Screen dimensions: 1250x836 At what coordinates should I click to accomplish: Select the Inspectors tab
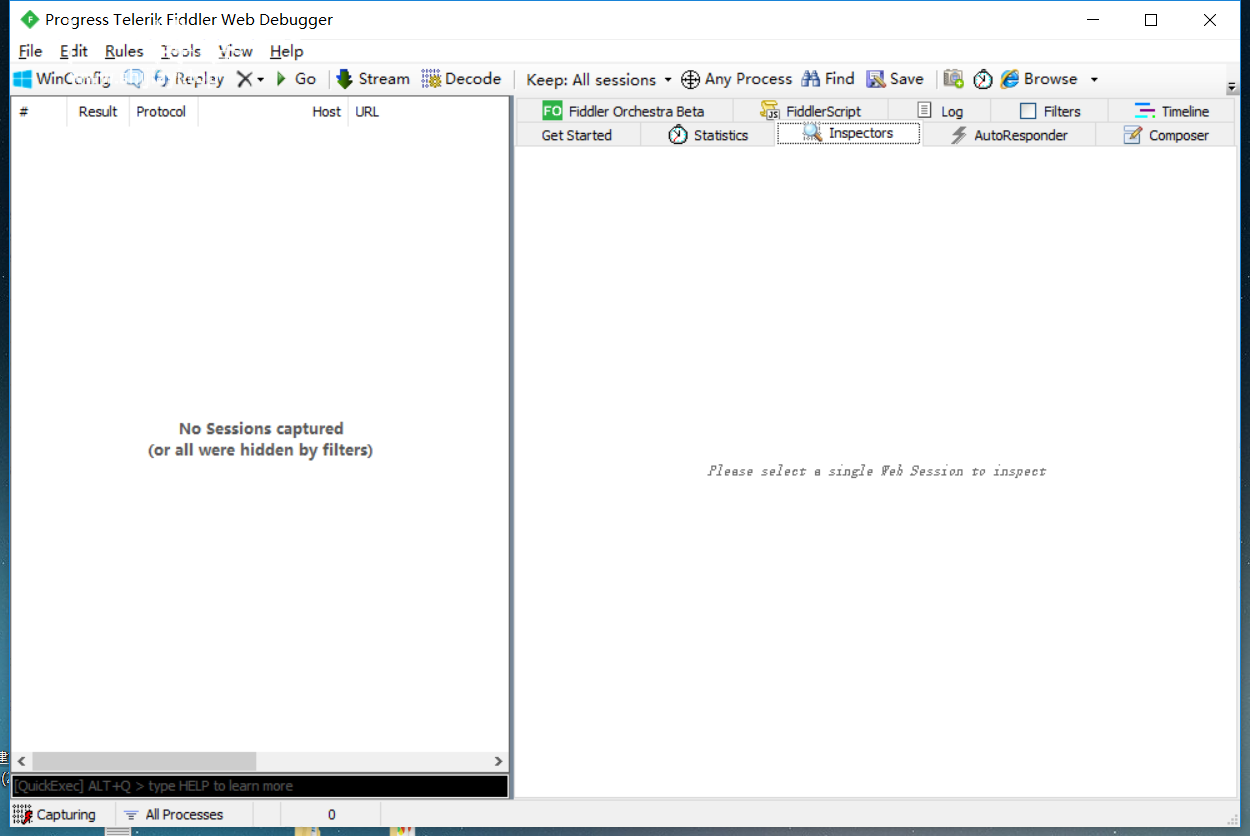(848, 133)
